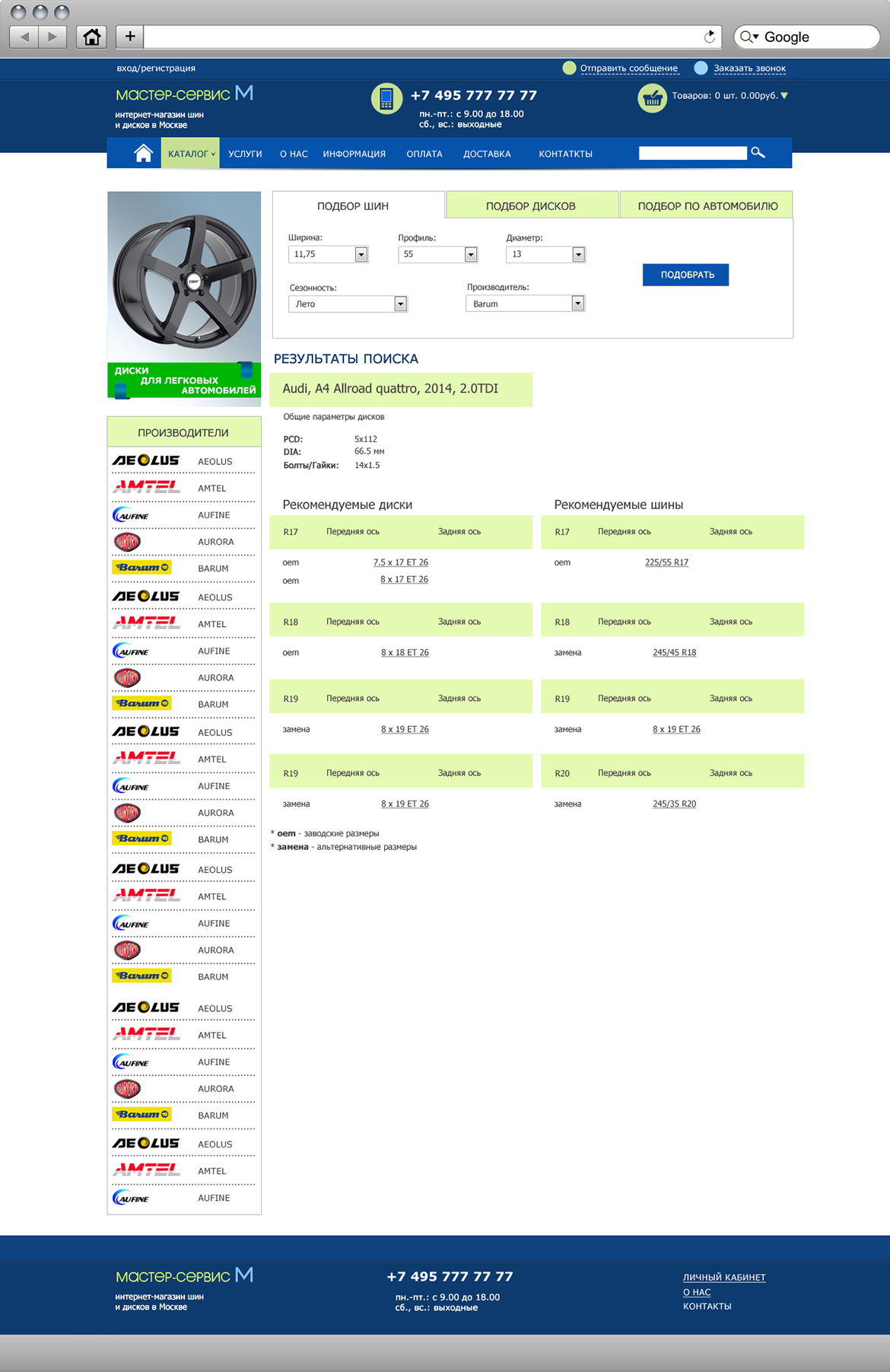Open the Каталог menu item

coord(190,154)
